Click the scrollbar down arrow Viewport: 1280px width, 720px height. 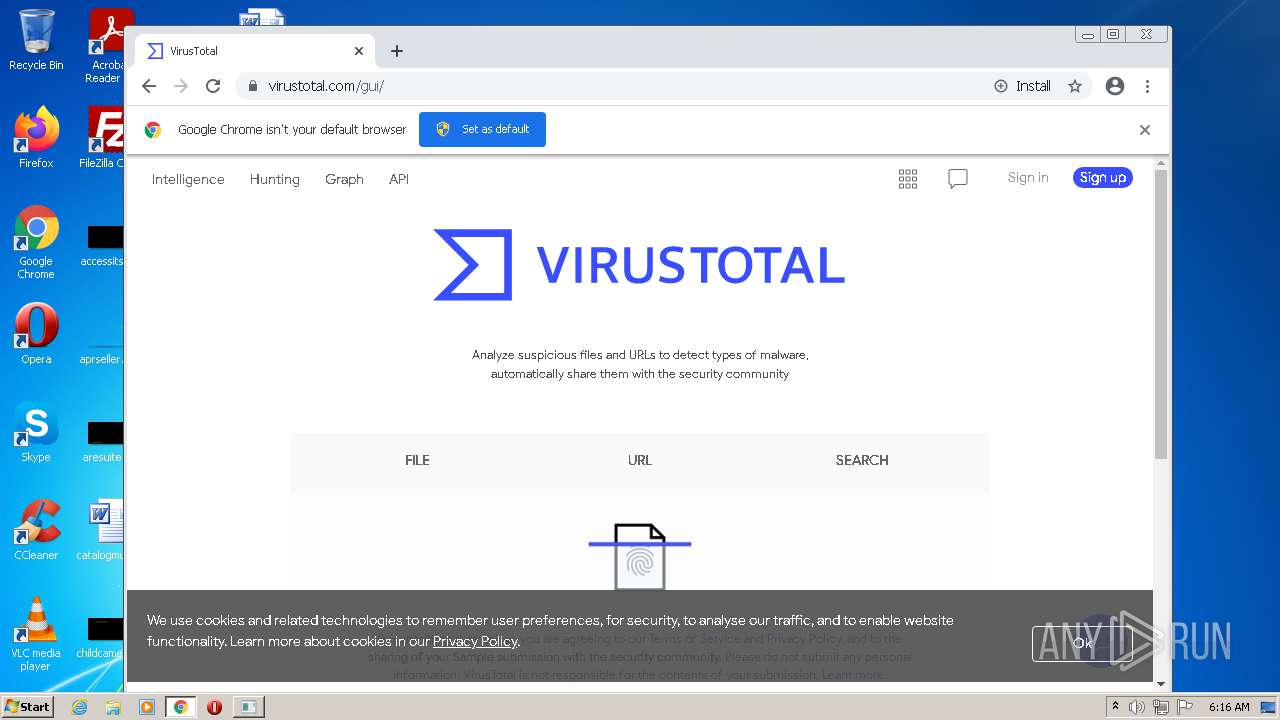click(x=1161, y=684)
